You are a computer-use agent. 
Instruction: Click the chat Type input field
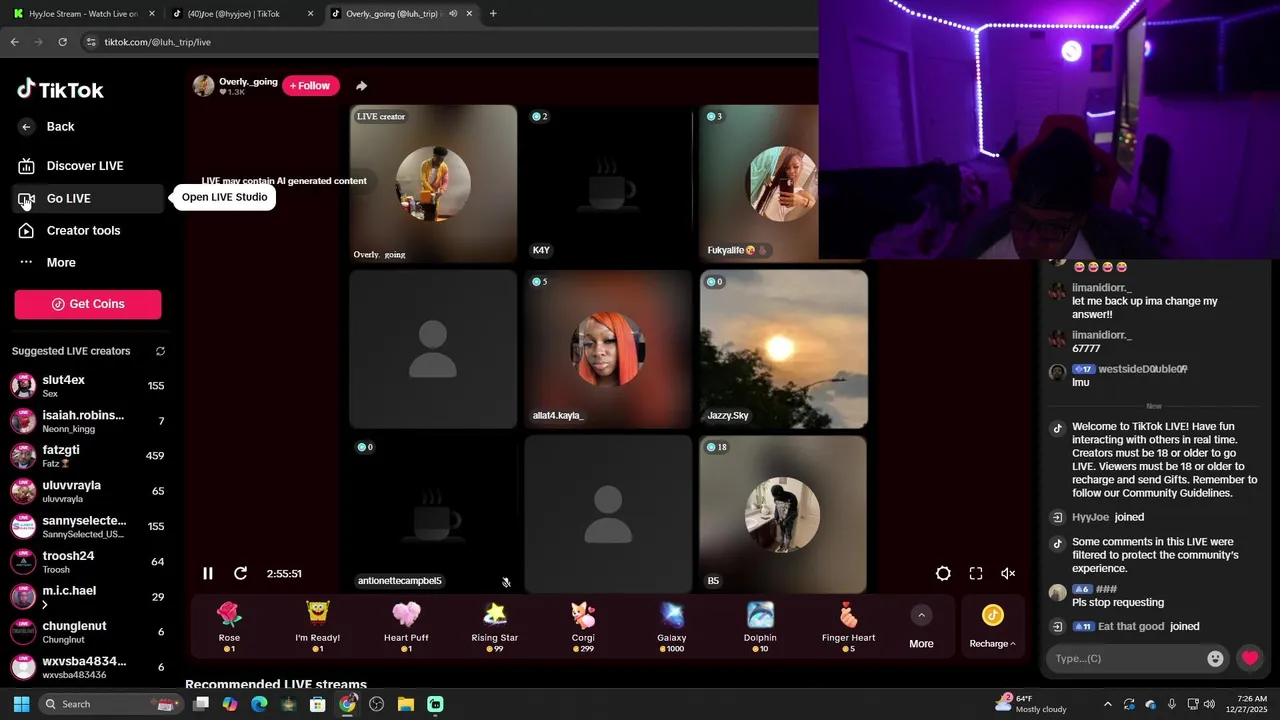click(1126, 658)
